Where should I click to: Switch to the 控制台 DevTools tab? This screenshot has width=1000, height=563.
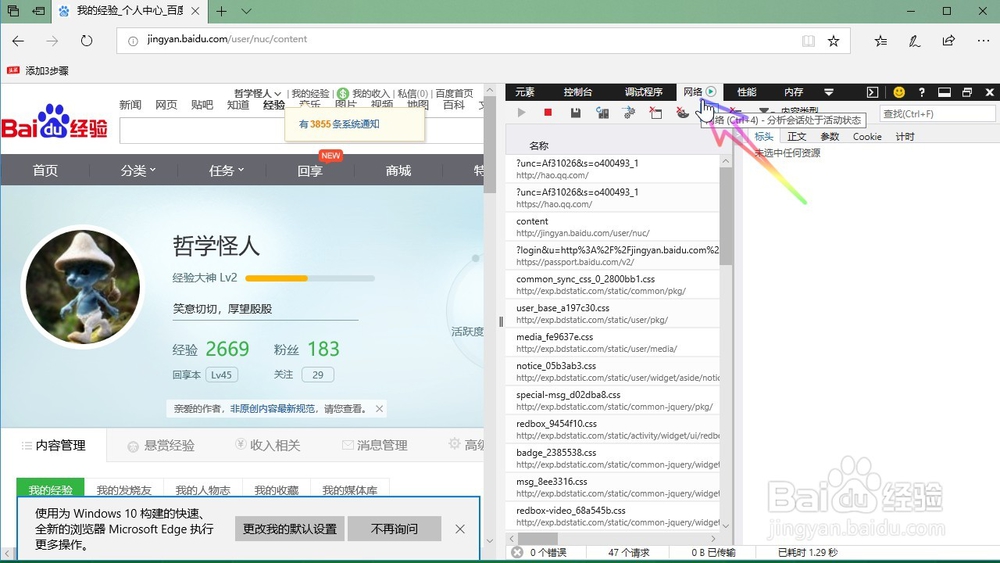click(578, 92)
